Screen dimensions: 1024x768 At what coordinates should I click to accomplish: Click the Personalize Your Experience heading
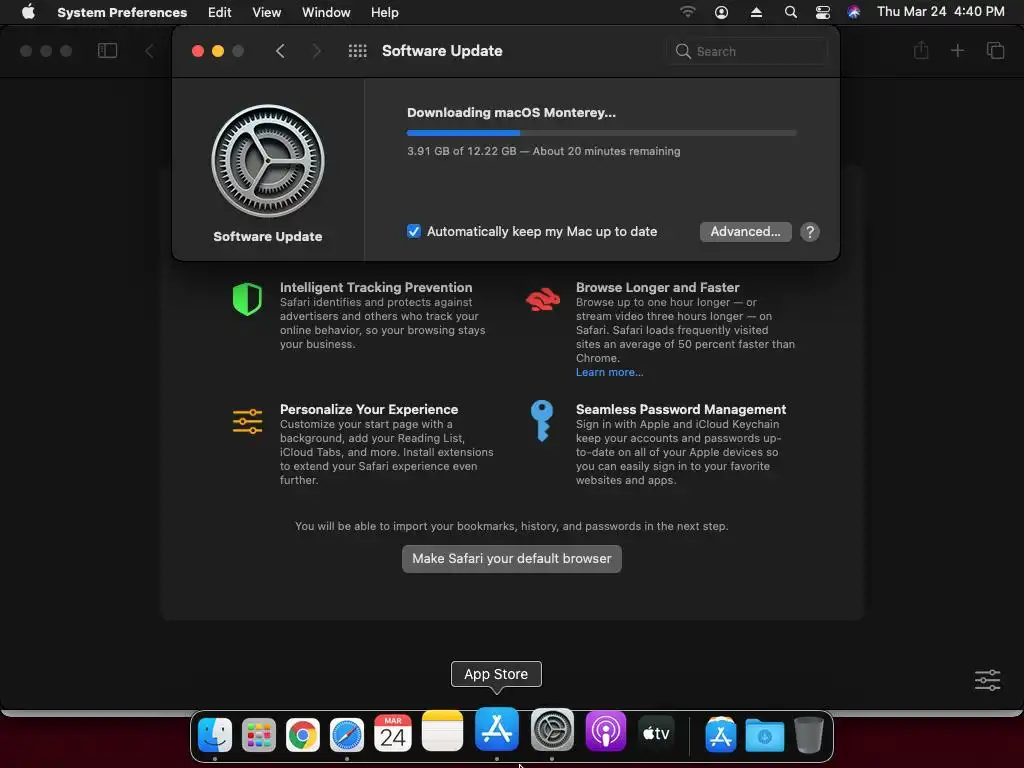click(x=369, y=409)
